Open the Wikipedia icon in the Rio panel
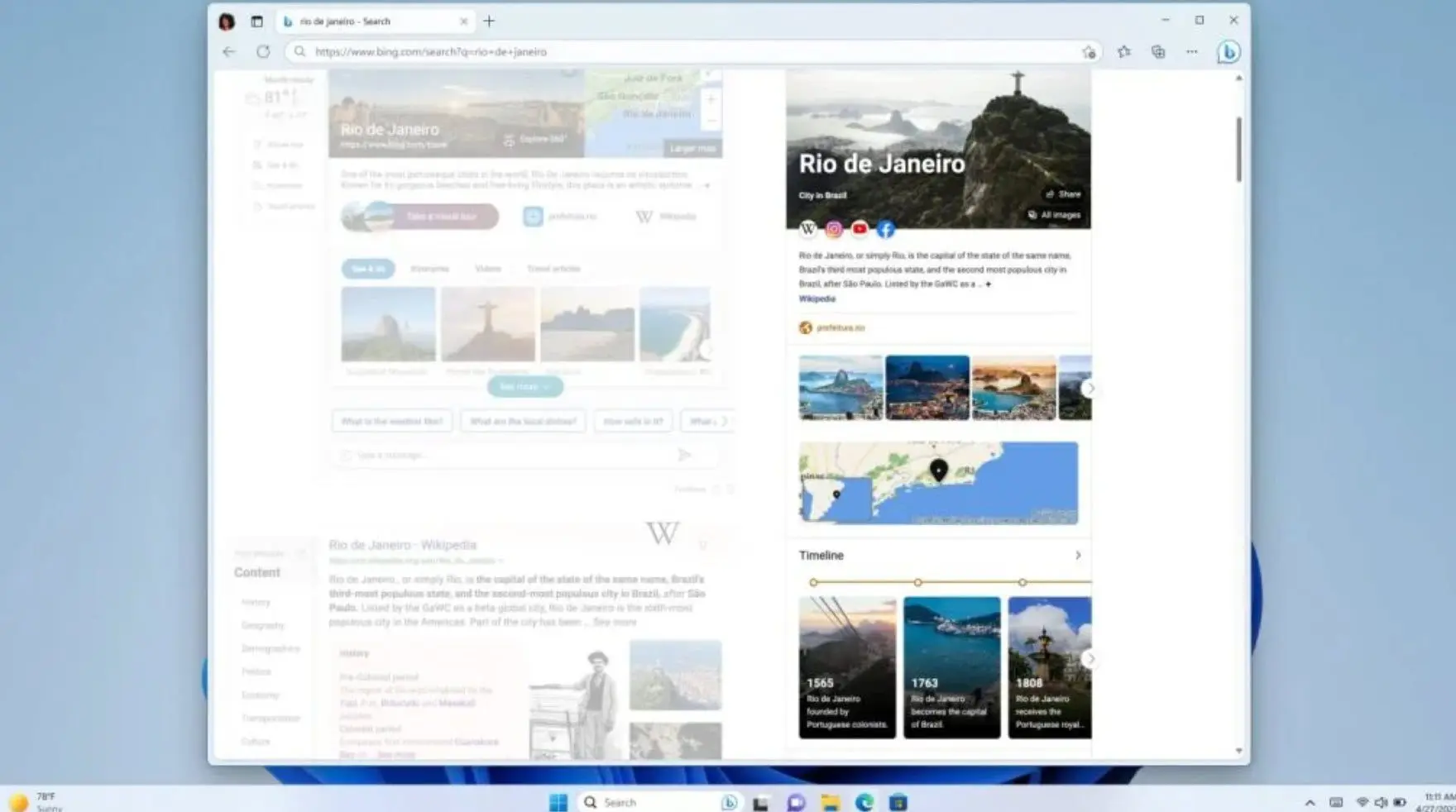1456x812 pixels. pos(808,229)
